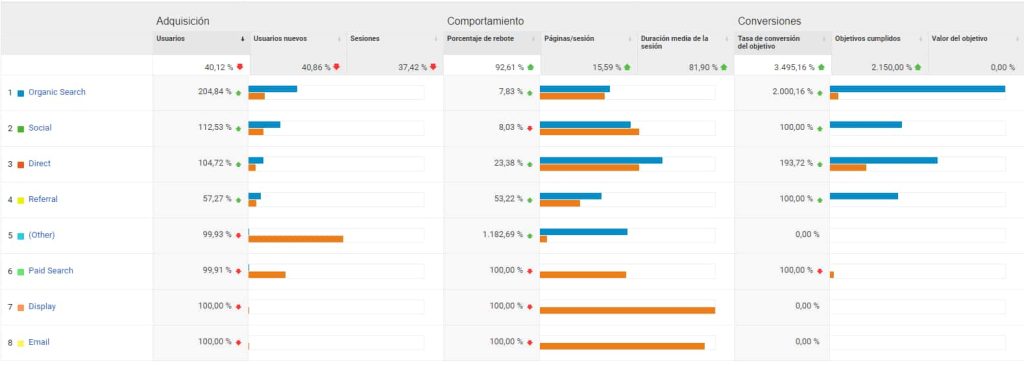The width and height of the screenshot is (1024, 365).
Task: Click the red arrow next to 99,93 %
Action: [238, 235]
